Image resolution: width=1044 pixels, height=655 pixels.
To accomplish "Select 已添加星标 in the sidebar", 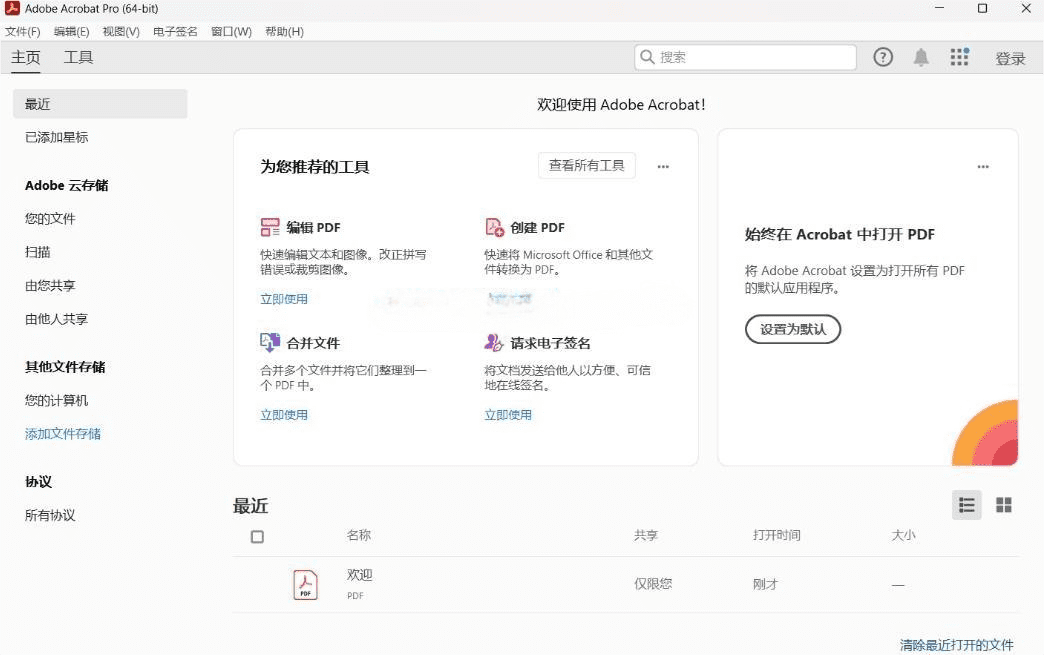I will point(57,137).
